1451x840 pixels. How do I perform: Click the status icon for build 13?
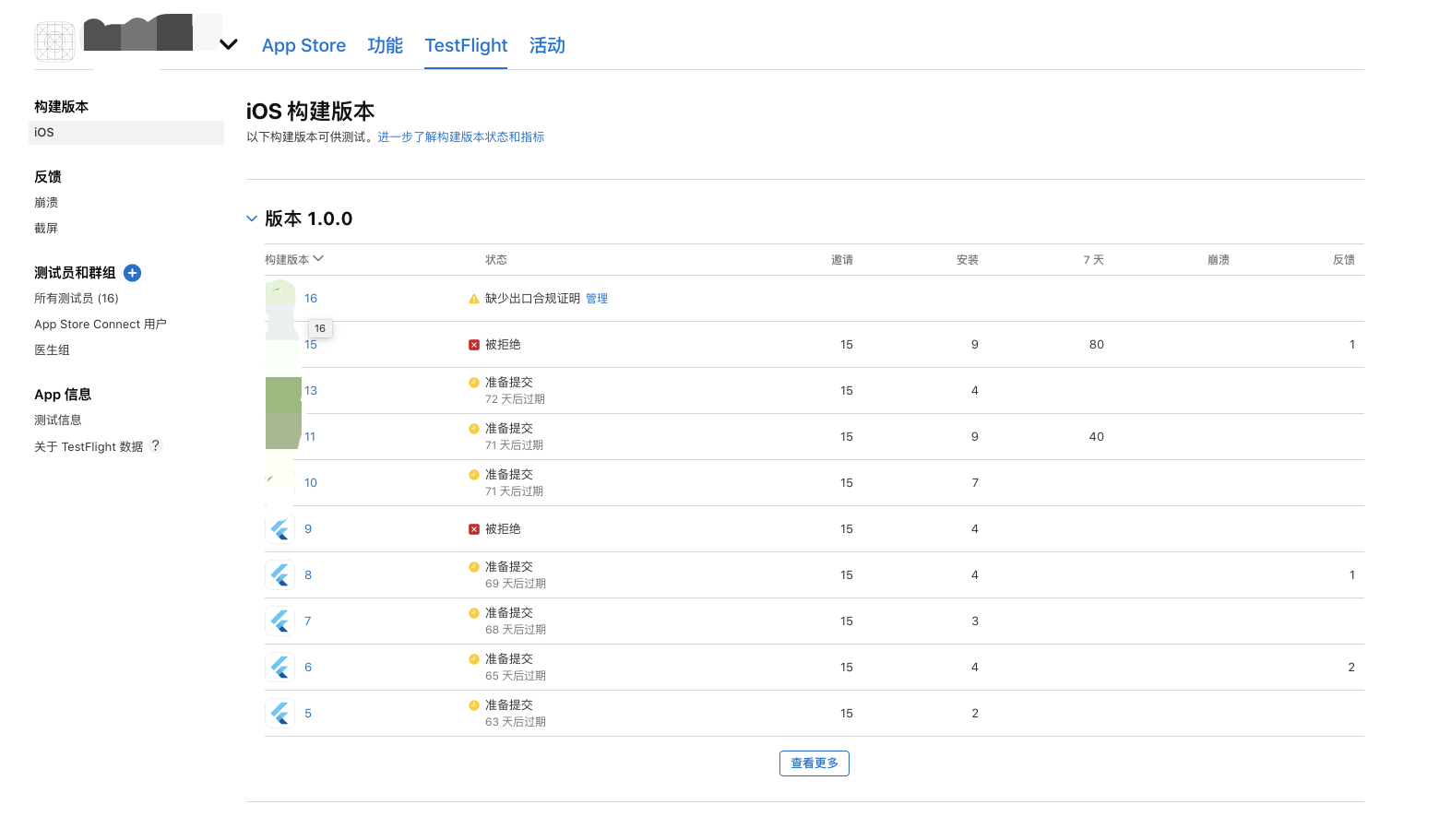point(474,383)
